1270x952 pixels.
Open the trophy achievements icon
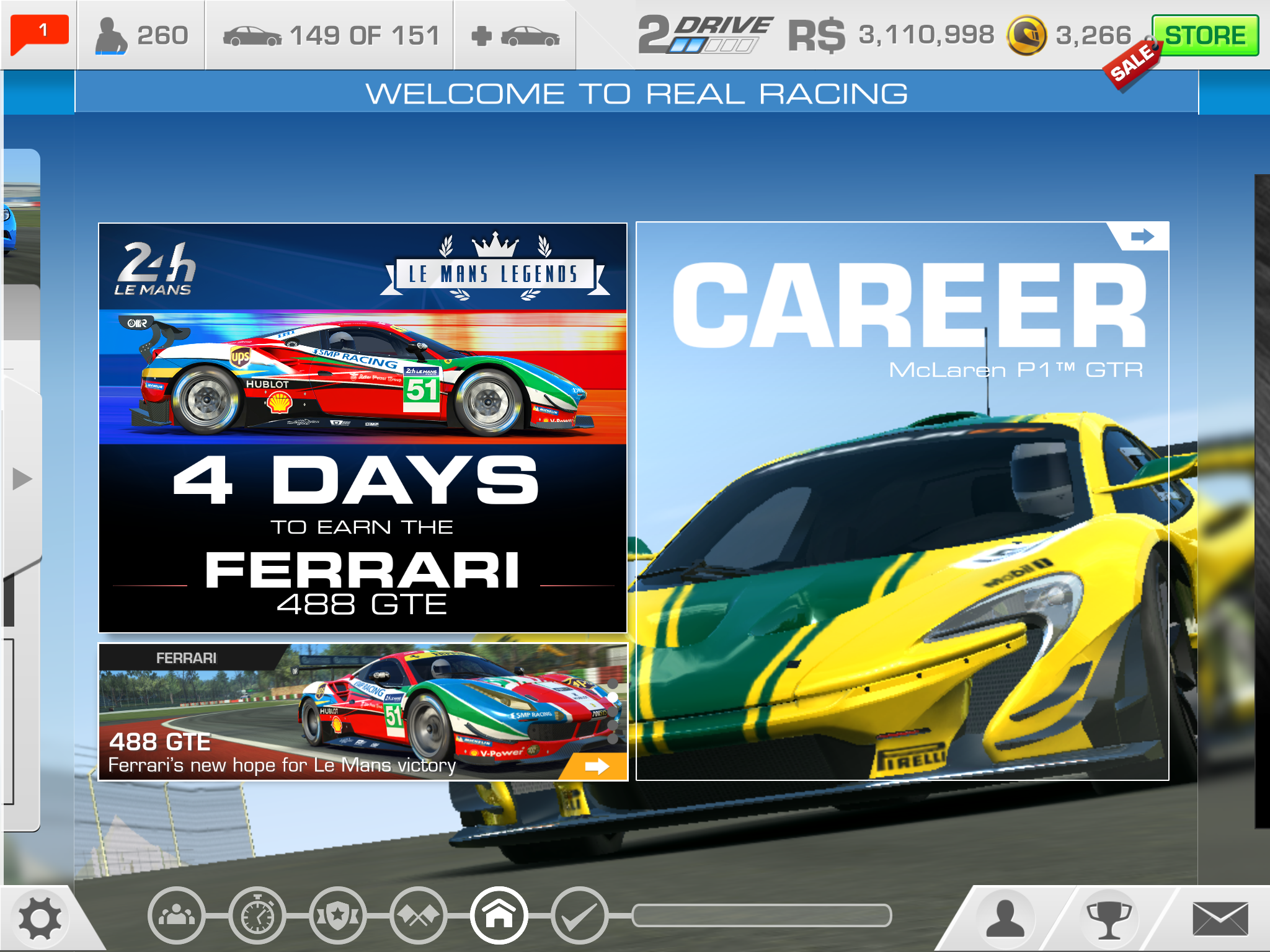(1109, 919)
